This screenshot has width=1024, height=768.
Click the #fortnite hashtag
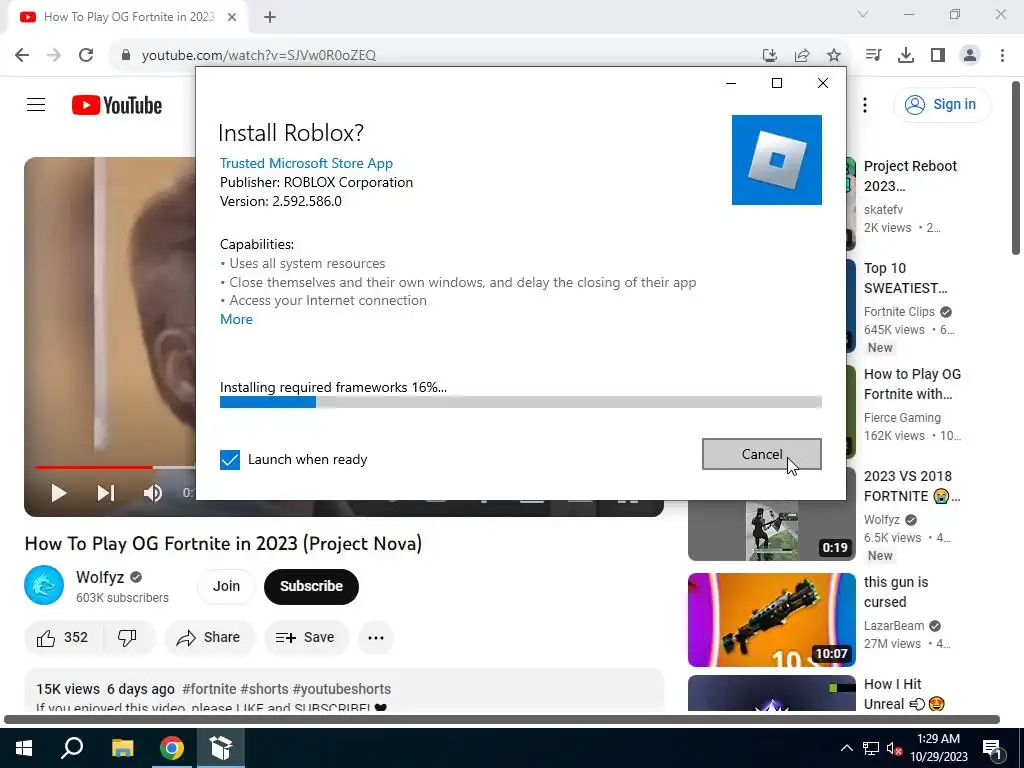pyautogui.click(x=209, y=689)
